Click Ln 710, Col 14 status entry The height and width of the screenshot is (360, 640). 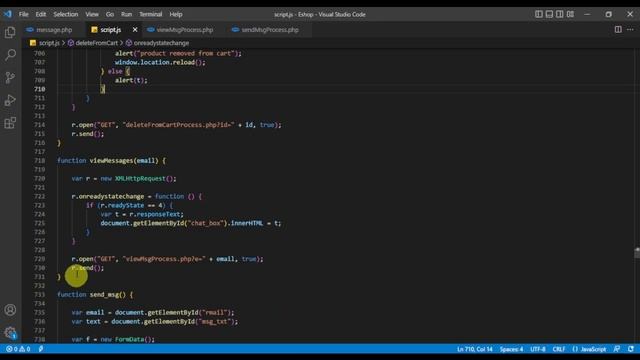coord(475,349)
